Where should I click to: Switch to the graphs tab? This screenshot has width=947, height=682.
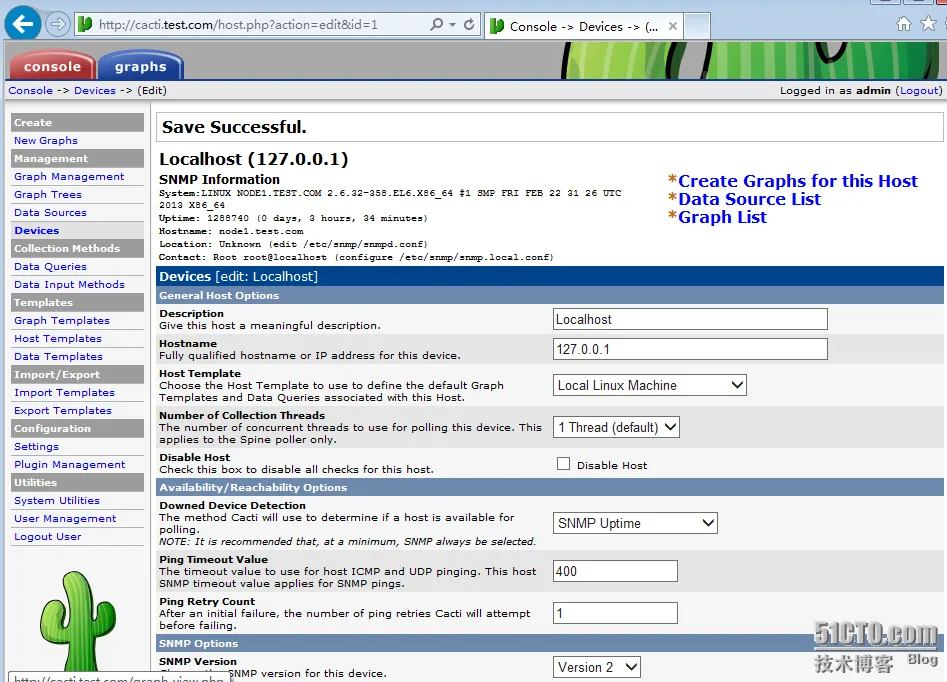coord(140,66)
